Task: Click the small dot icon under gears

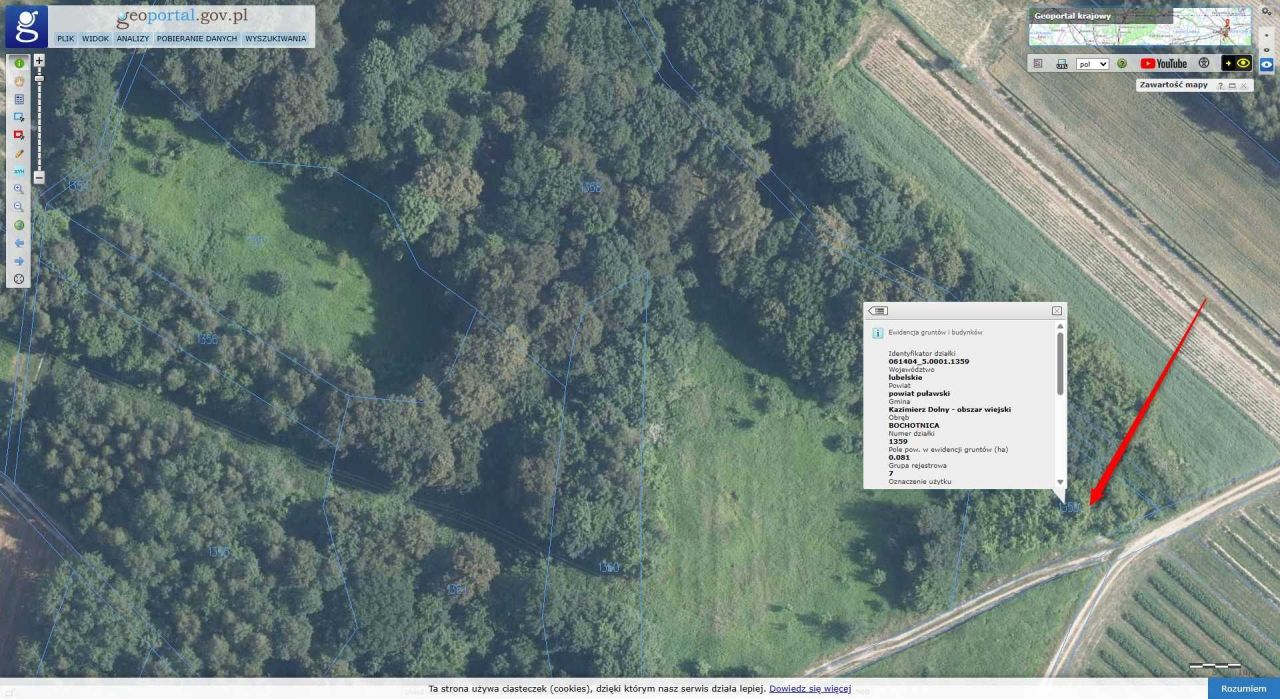Action: pyautogui.click(x=1267, y=33)
